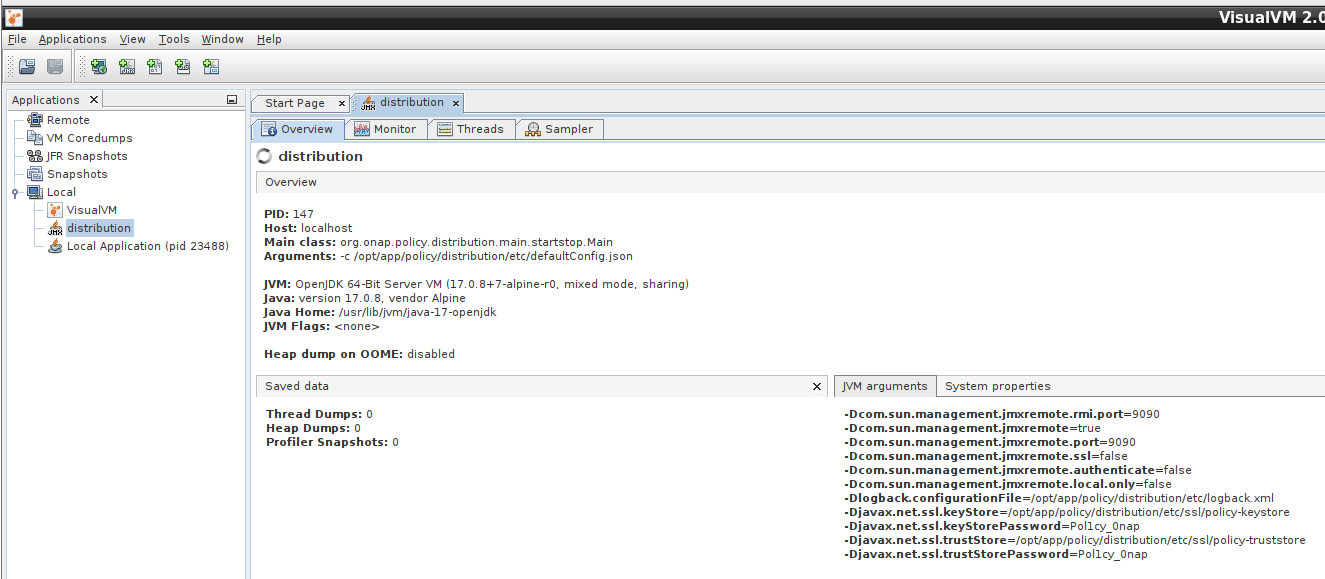Click the Heap Dumps: 0 entry
This screenshot has width=1325, height=579.
(x=313, y=428)
